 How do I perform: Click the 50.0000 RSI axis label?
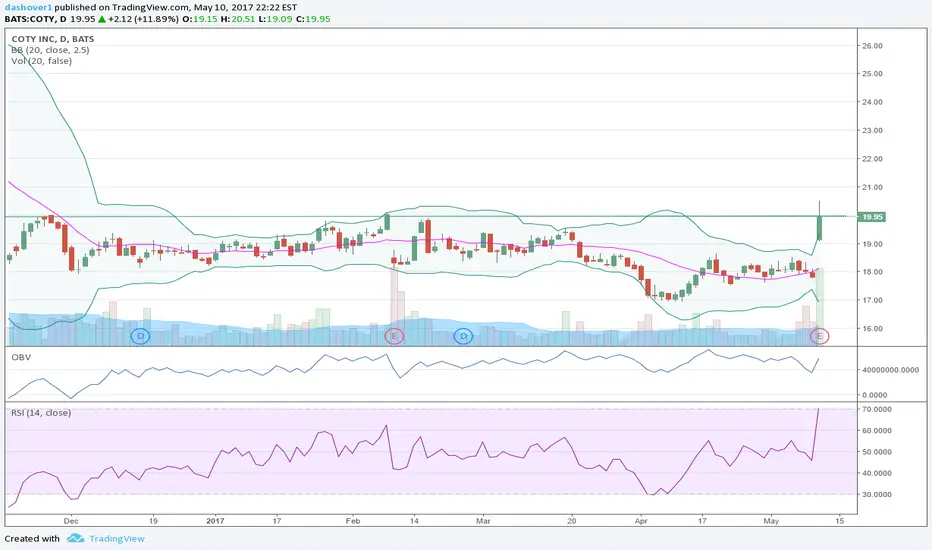(x=877, y=452)
